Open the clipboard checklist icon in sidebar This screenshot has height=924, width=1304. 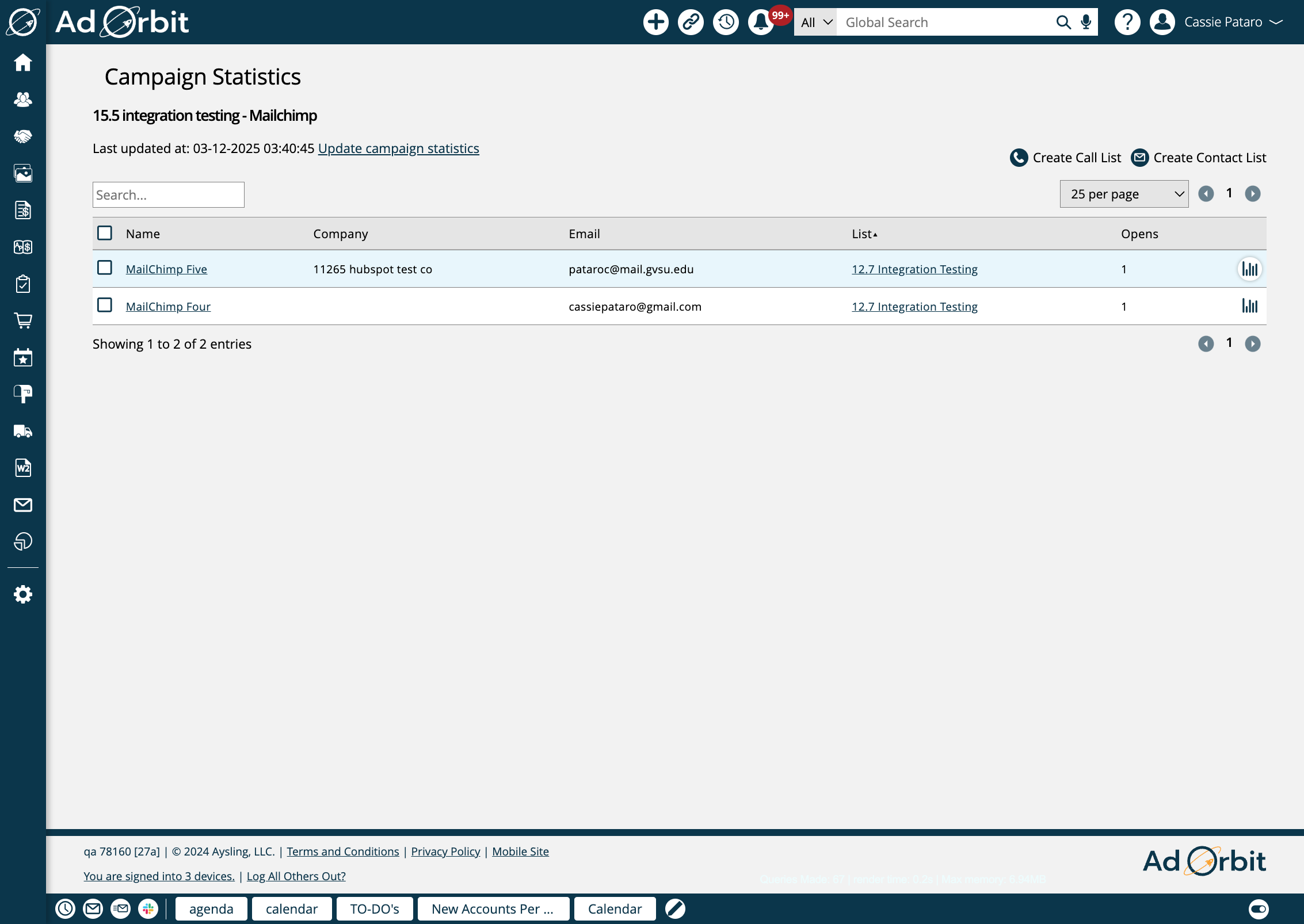(x=23, y=284)
